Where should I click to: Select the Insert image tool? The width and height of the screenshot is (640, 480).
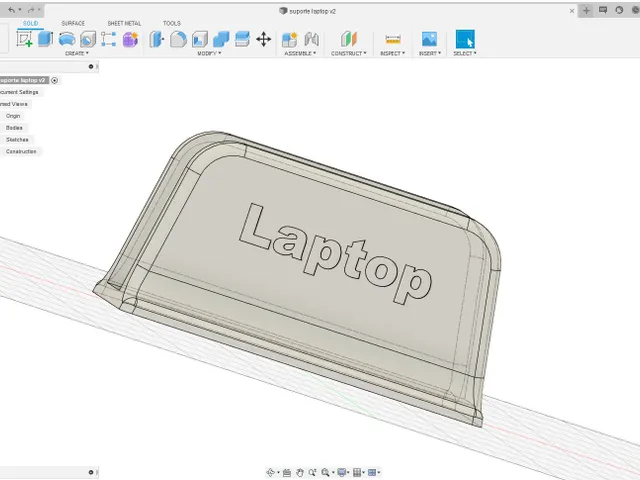[x=429, y=39]
